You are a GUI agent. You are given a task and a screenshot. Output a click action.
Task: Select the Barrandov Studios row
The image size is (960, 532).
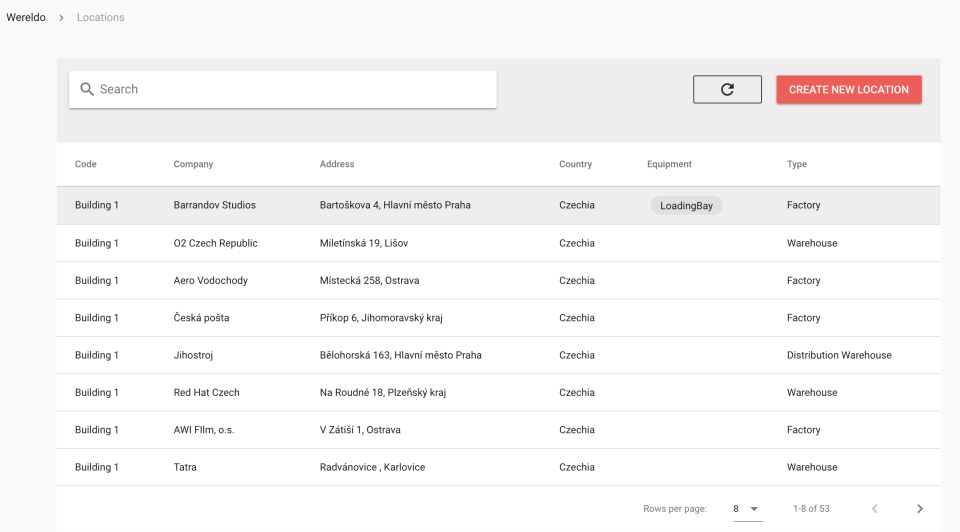tap(214, 205)
